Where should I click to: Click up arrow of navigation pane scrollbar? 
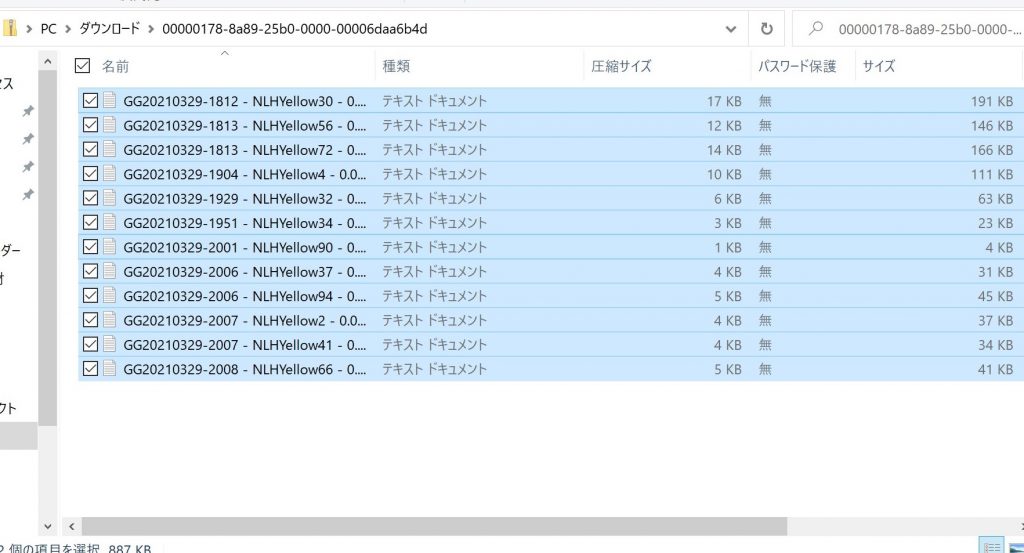pos(47,62)
